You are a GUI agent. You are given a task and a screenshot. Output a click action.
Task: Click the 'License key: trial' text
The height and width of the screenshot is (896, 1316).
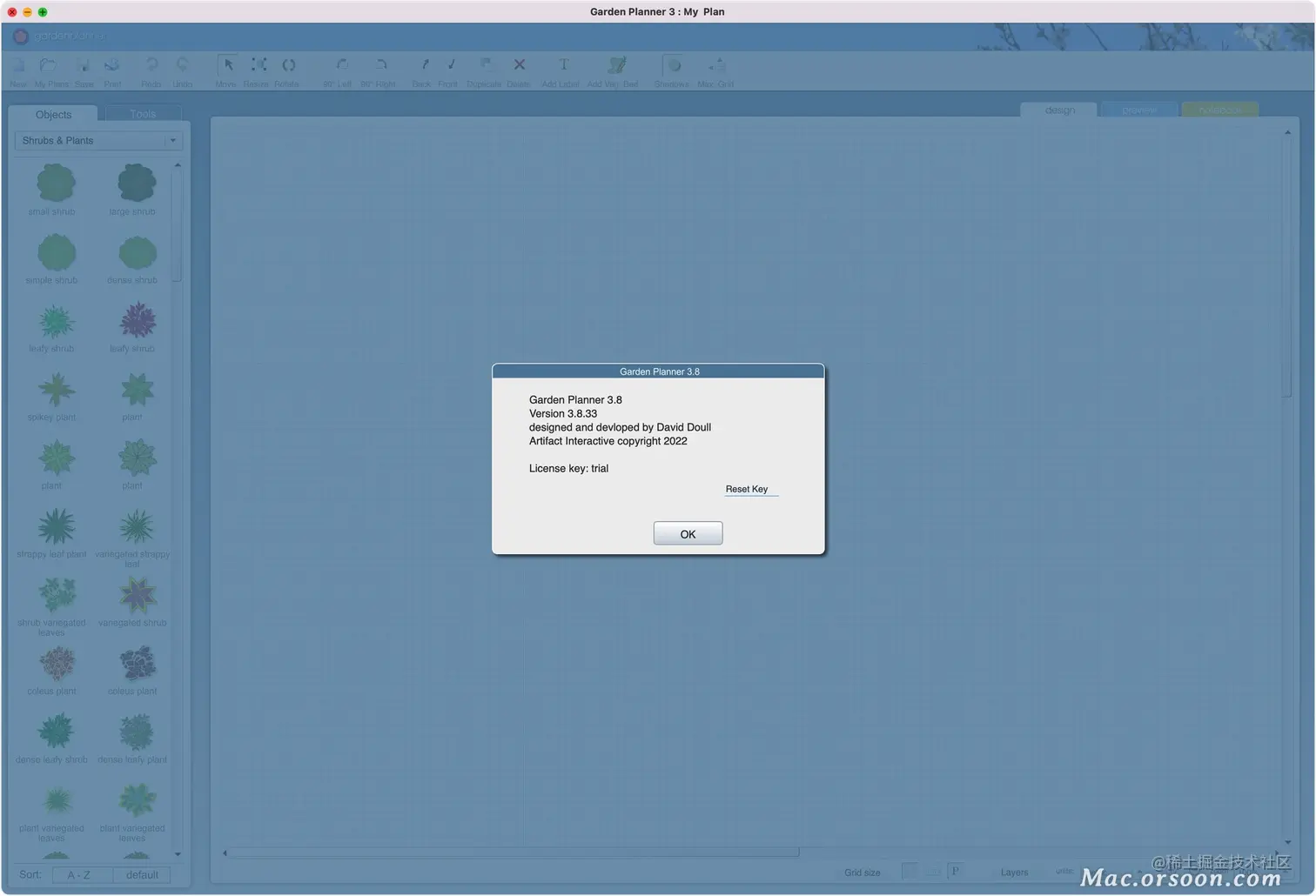click(568, 468)
